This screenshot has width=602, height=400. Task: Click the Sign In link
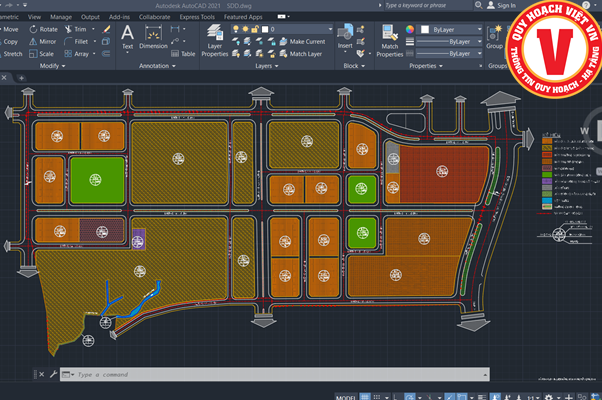[x=506, y=5]
